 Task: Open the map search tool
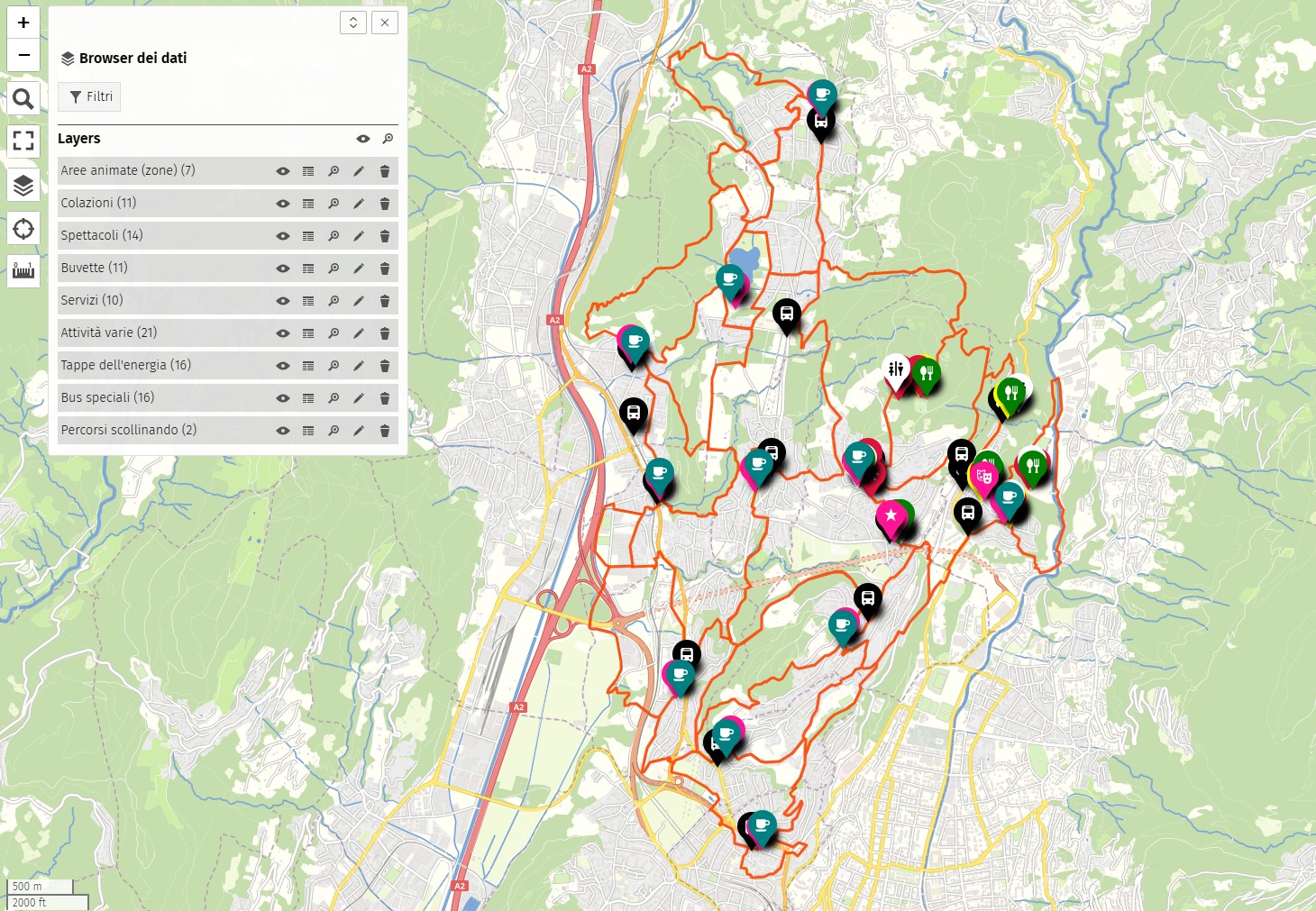click(23, 98)
